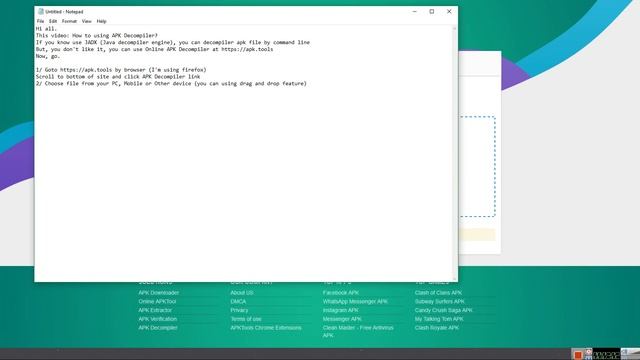Open the Format menu in Notepad
The width and height of the screenshot is (640, 360).
(69, 21)
